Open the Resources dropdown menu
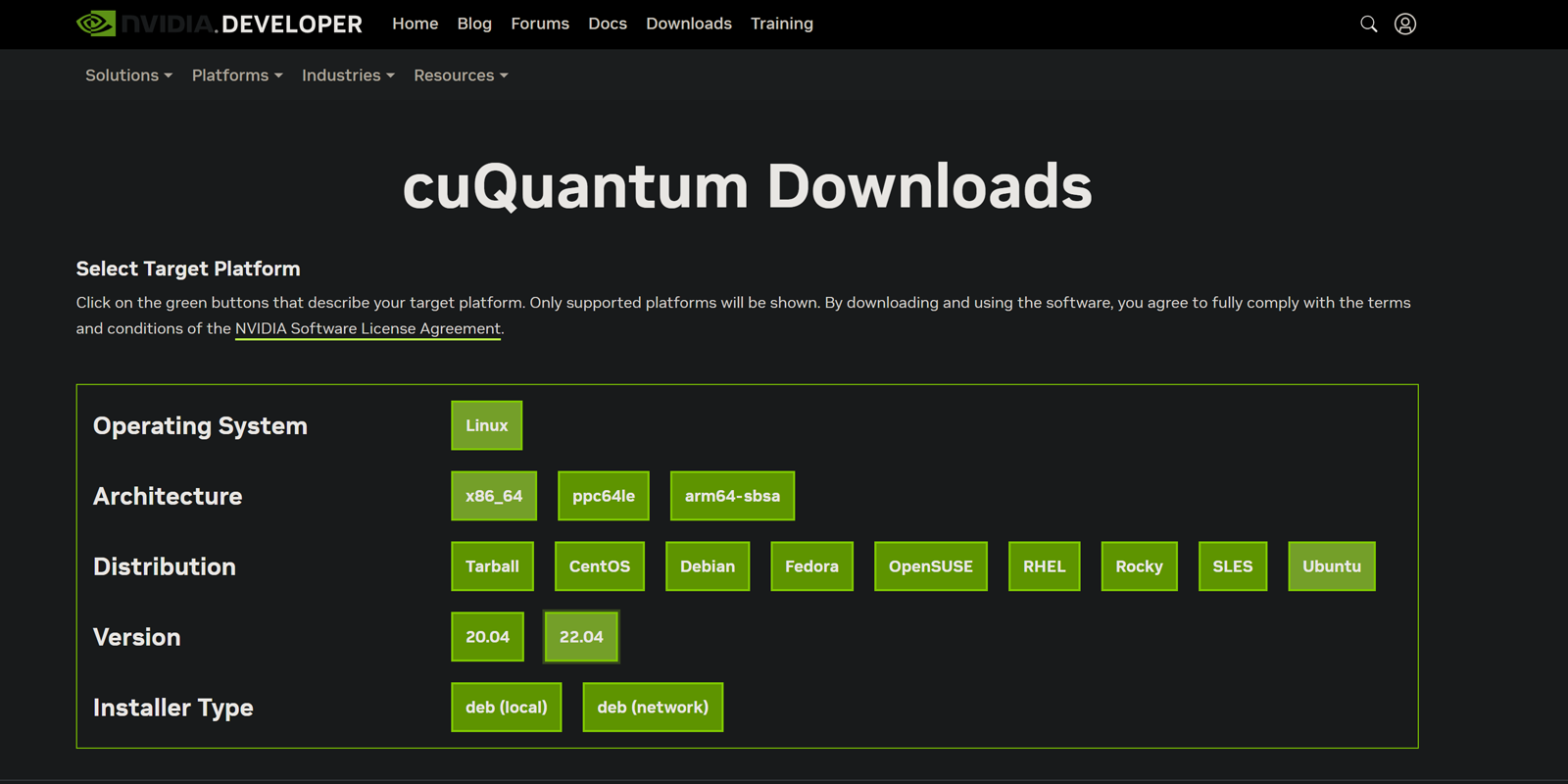Viewport: 1568px width, 784px height. (461, 75)
